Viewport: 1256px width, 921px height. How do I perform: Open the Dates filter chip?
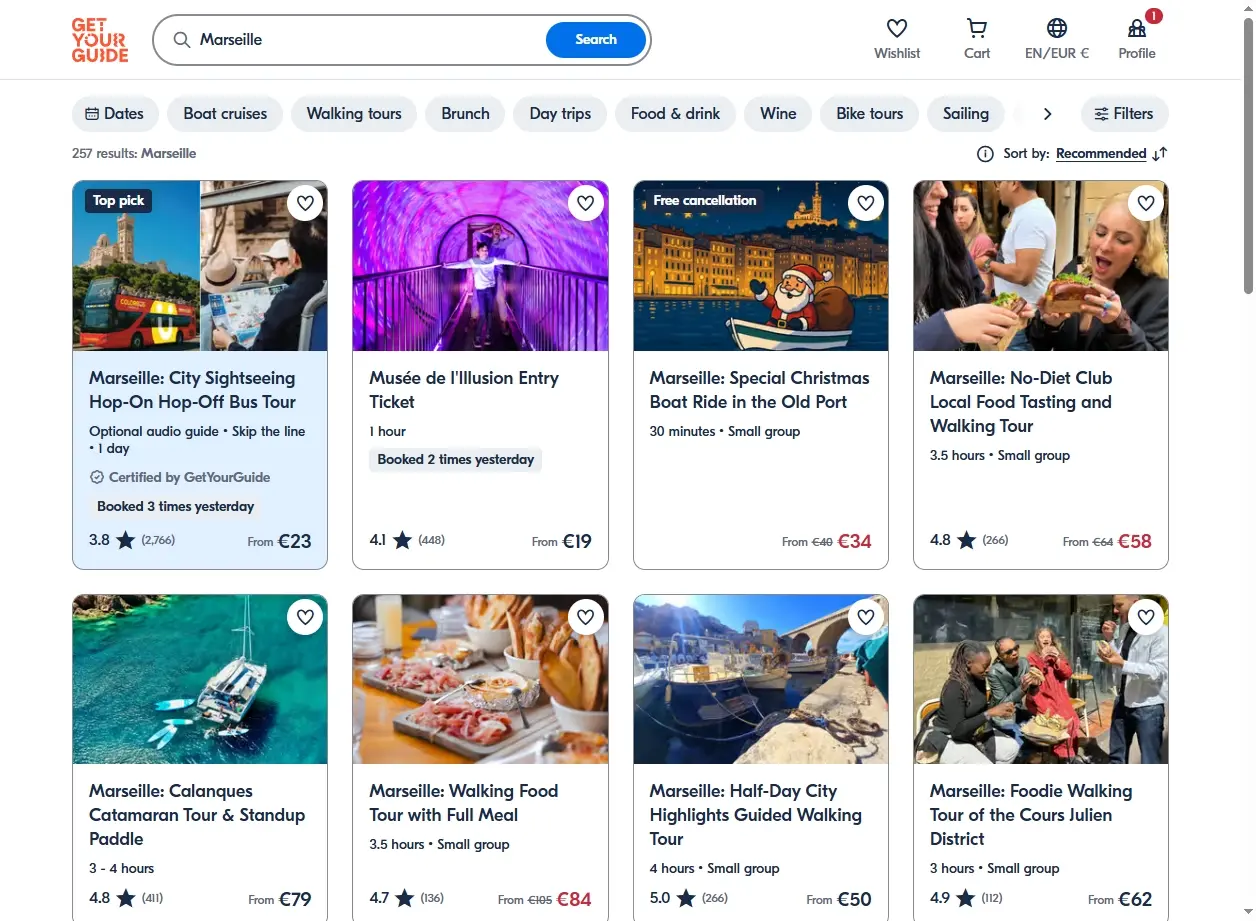(x=115, y=114)
